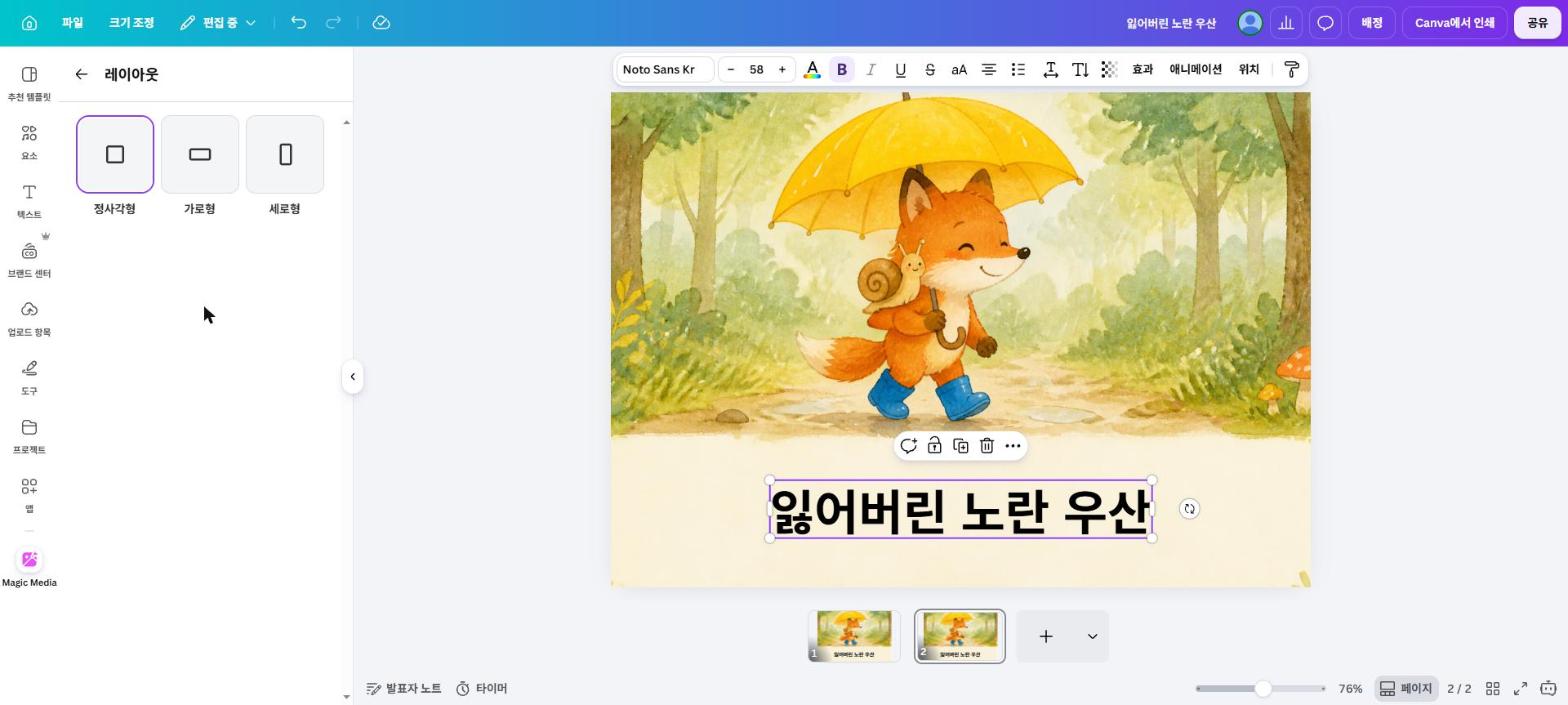Viewport: 1568px width, 705px height.
Task: Open the 요소 elements panel
Action: click(29, 143)
